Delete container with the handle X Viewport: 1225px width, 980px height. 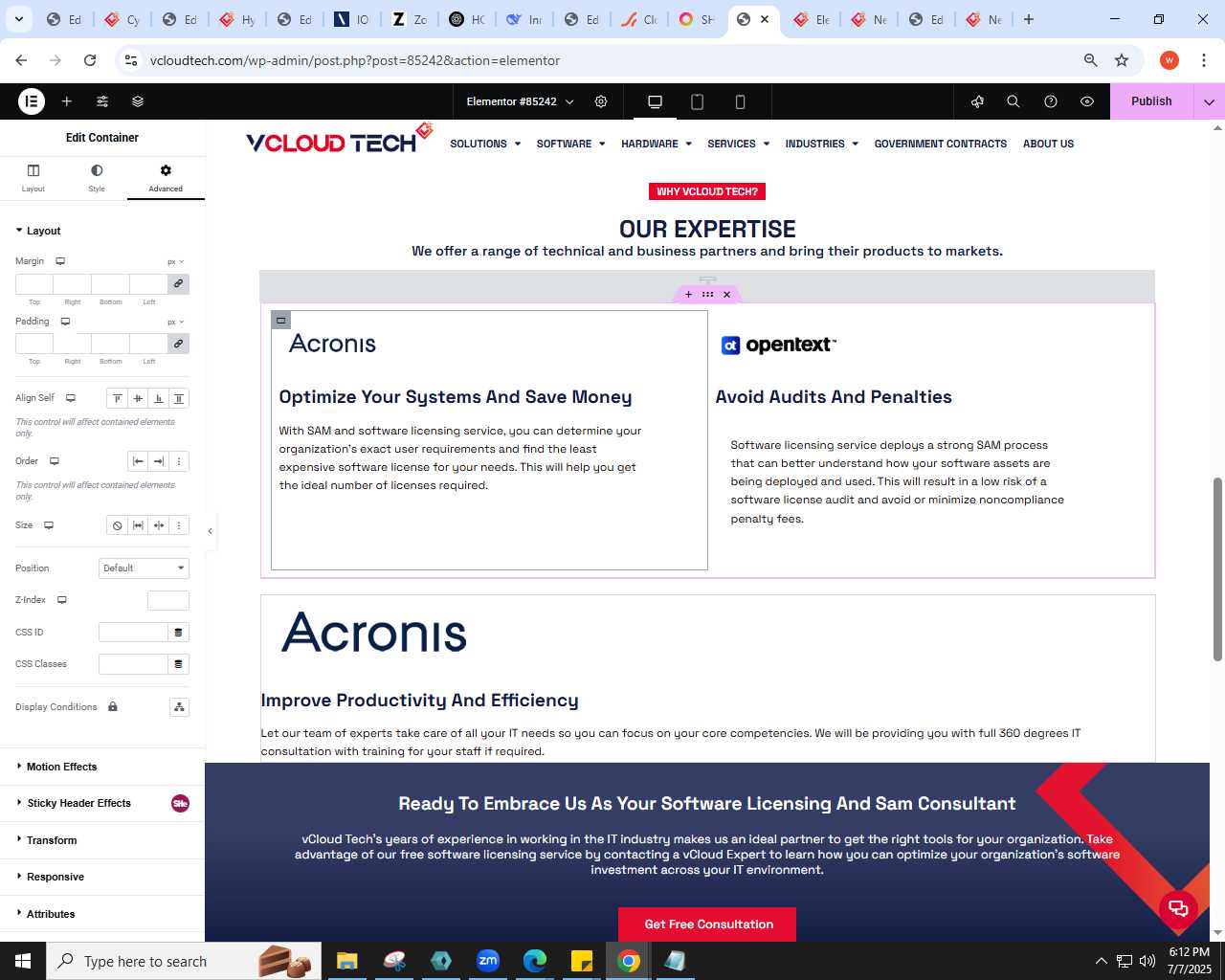(x=726, y=295)
